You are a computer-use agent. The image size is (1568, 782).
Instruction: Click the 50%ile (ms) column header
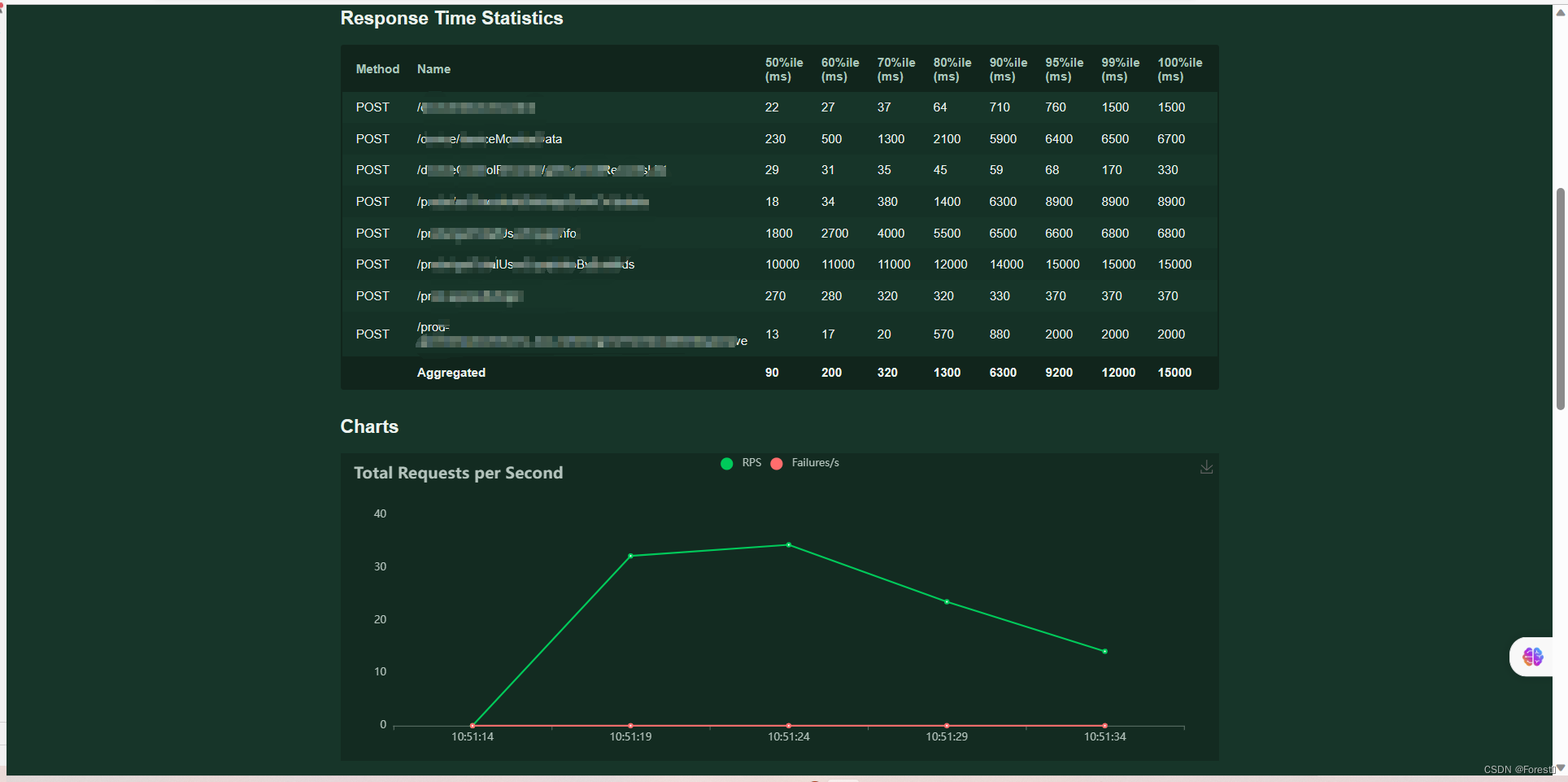tap(784, 69)
